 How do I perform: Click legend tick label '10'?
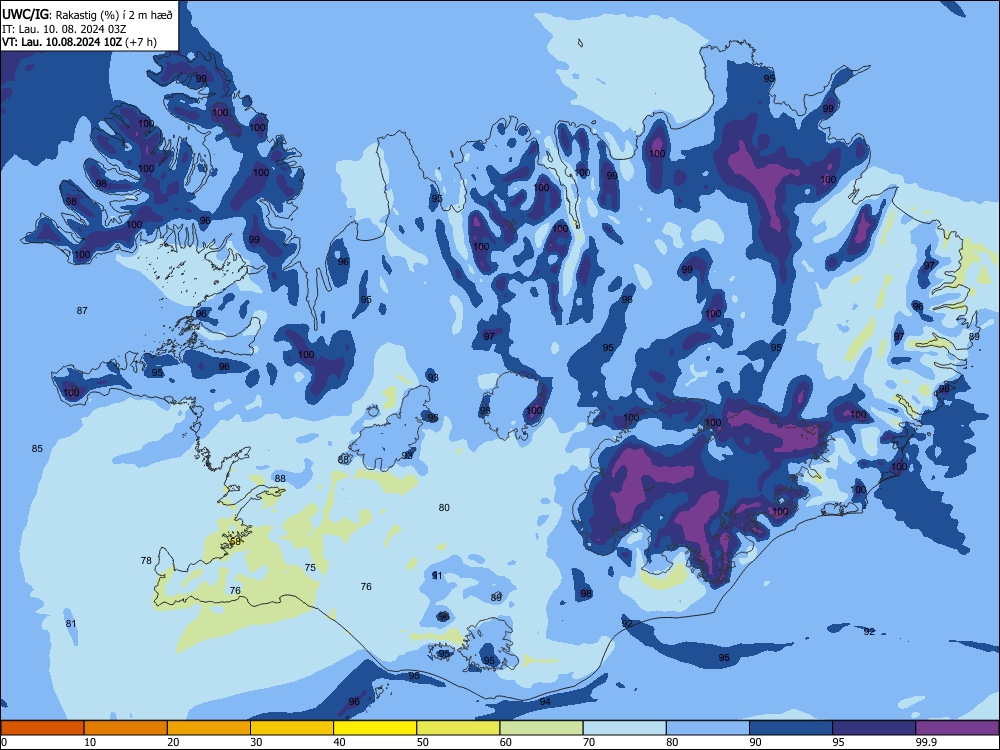[x=90, y=742]
